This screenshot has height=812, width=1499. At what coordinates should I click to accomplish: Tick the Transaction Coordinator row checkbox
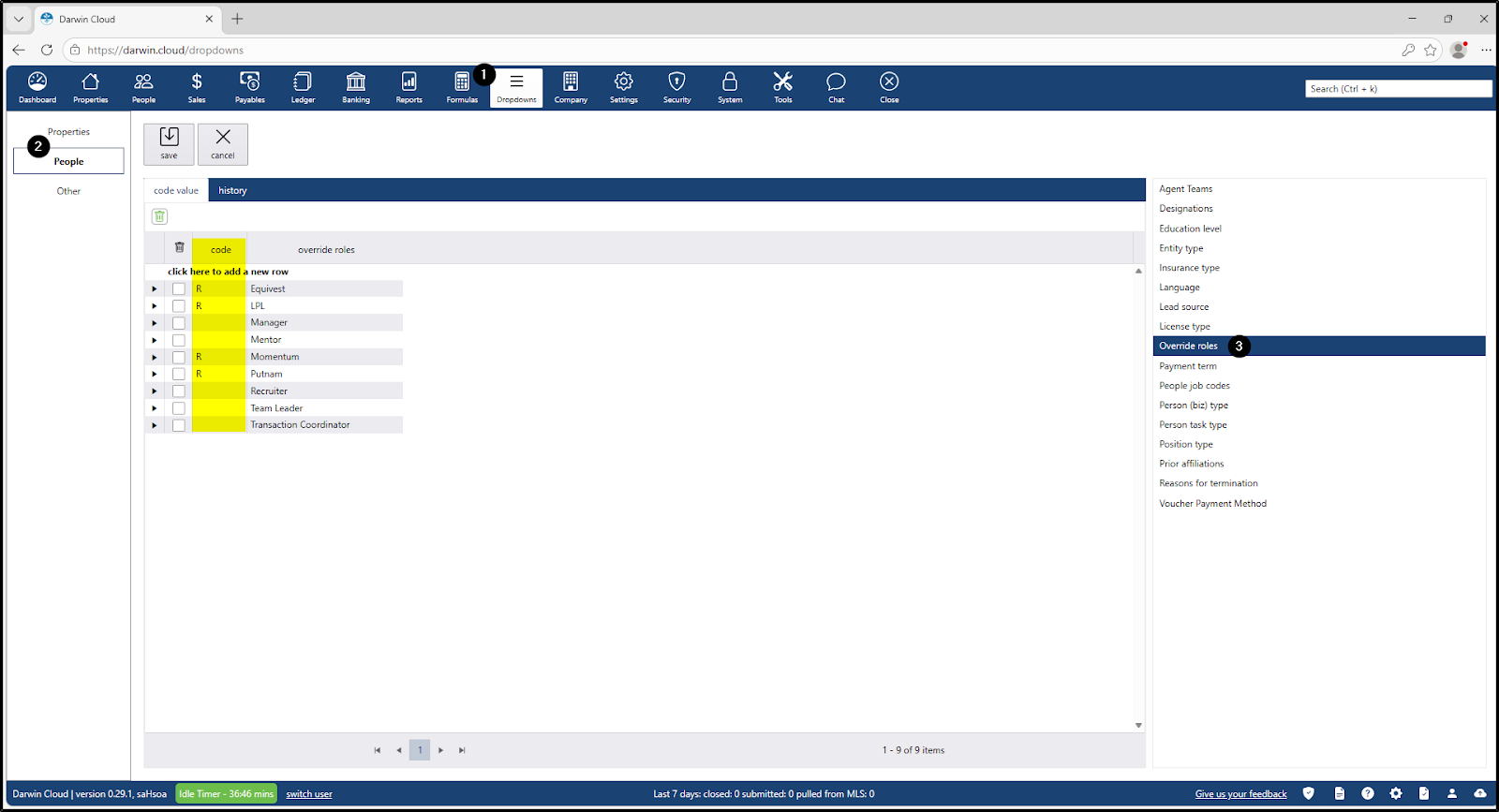[179, 425]
